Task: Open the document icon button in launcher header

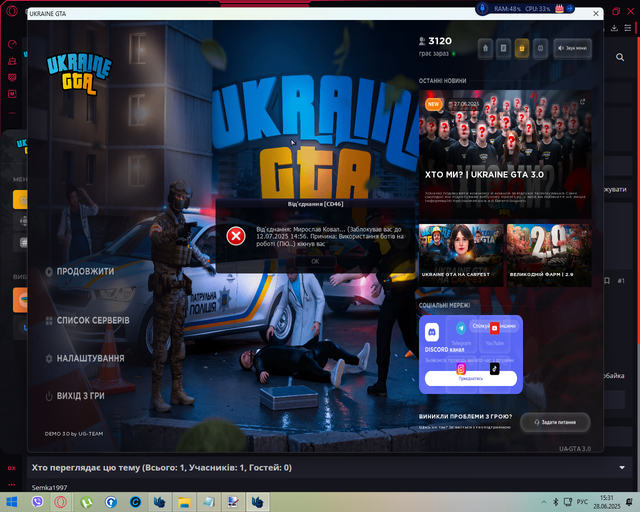Action: point(503,49)
